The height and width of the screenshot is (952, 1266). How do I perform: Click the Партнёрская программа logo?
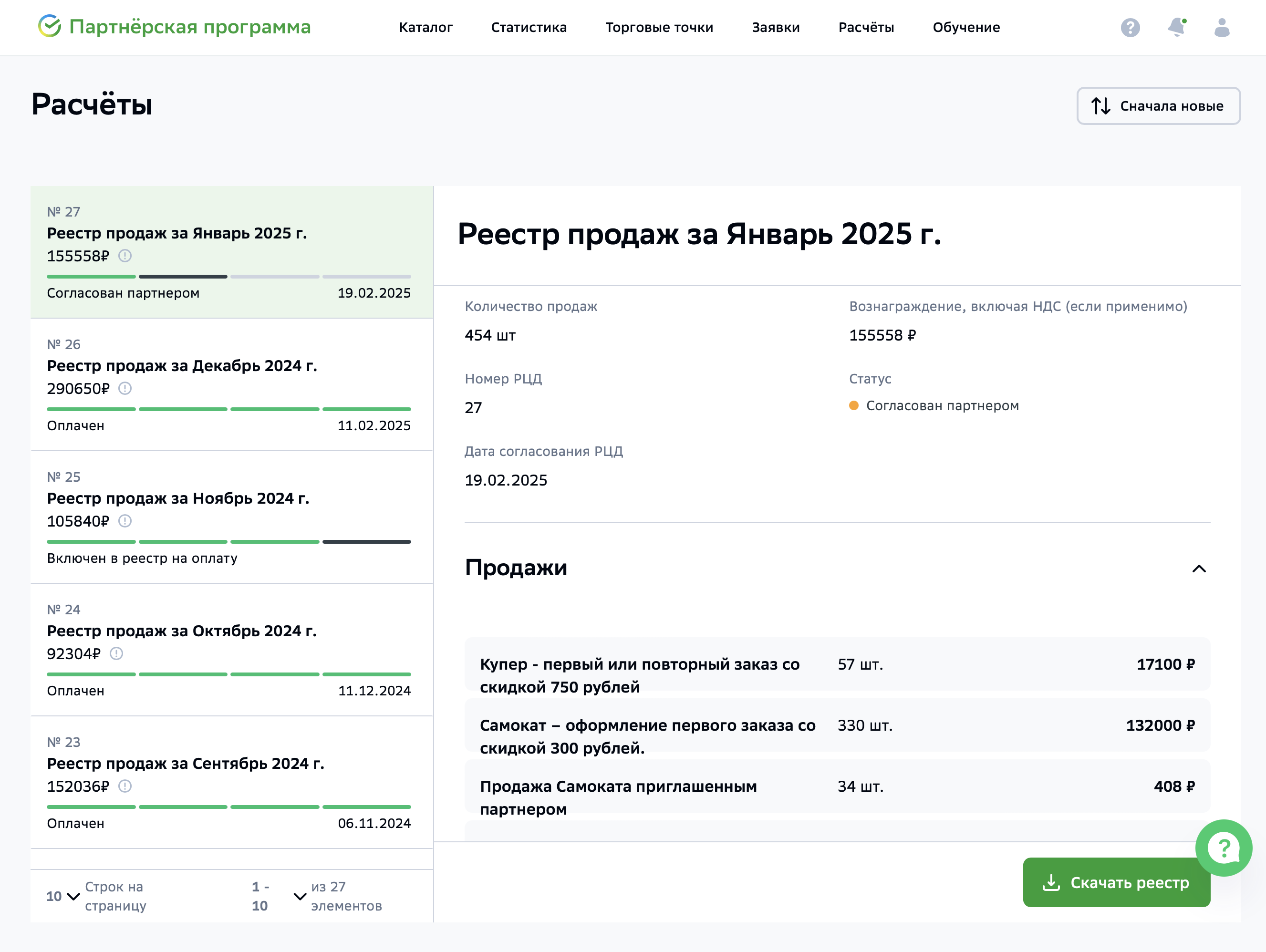[175, 27]
